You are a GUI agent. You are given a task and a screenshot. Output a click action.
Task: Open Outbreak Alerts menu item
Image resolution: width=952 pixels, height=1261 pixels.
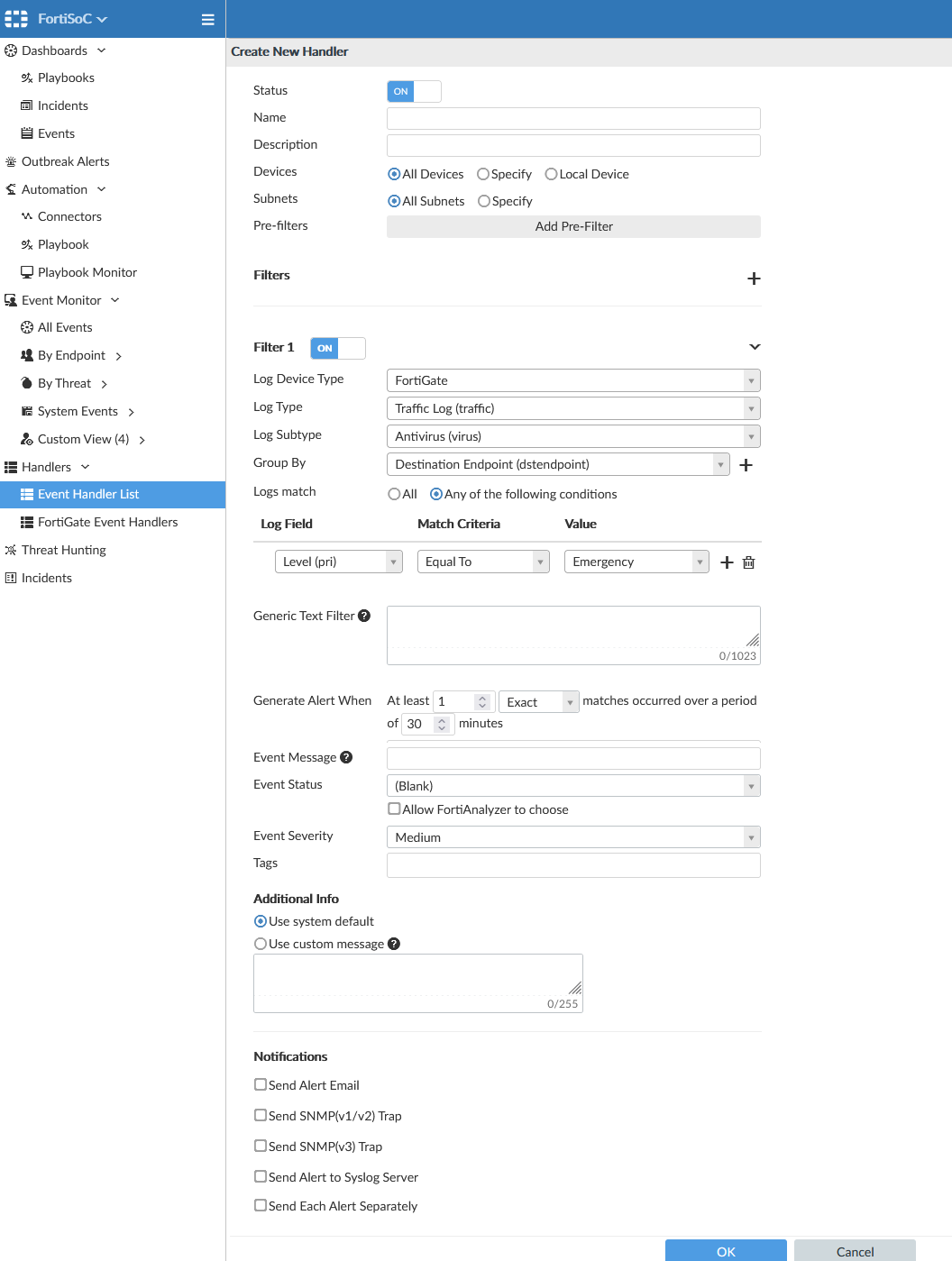coord(66,161)
